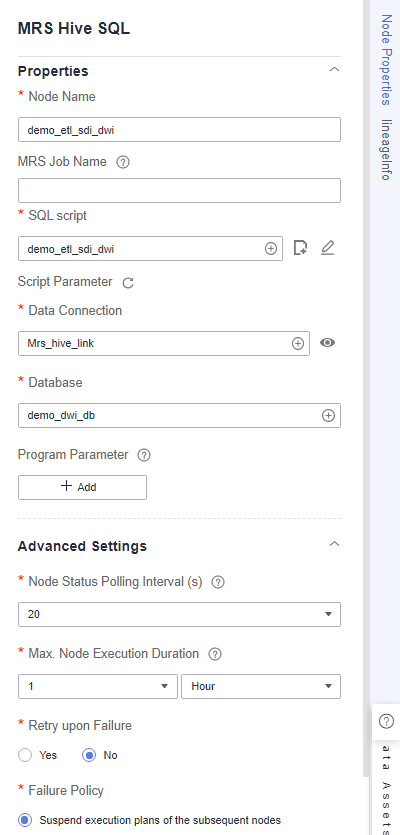The height and width of the screenshot is (835, 400).
Task: Open the Hour unit dropdown
Action: tap(261, 686)
